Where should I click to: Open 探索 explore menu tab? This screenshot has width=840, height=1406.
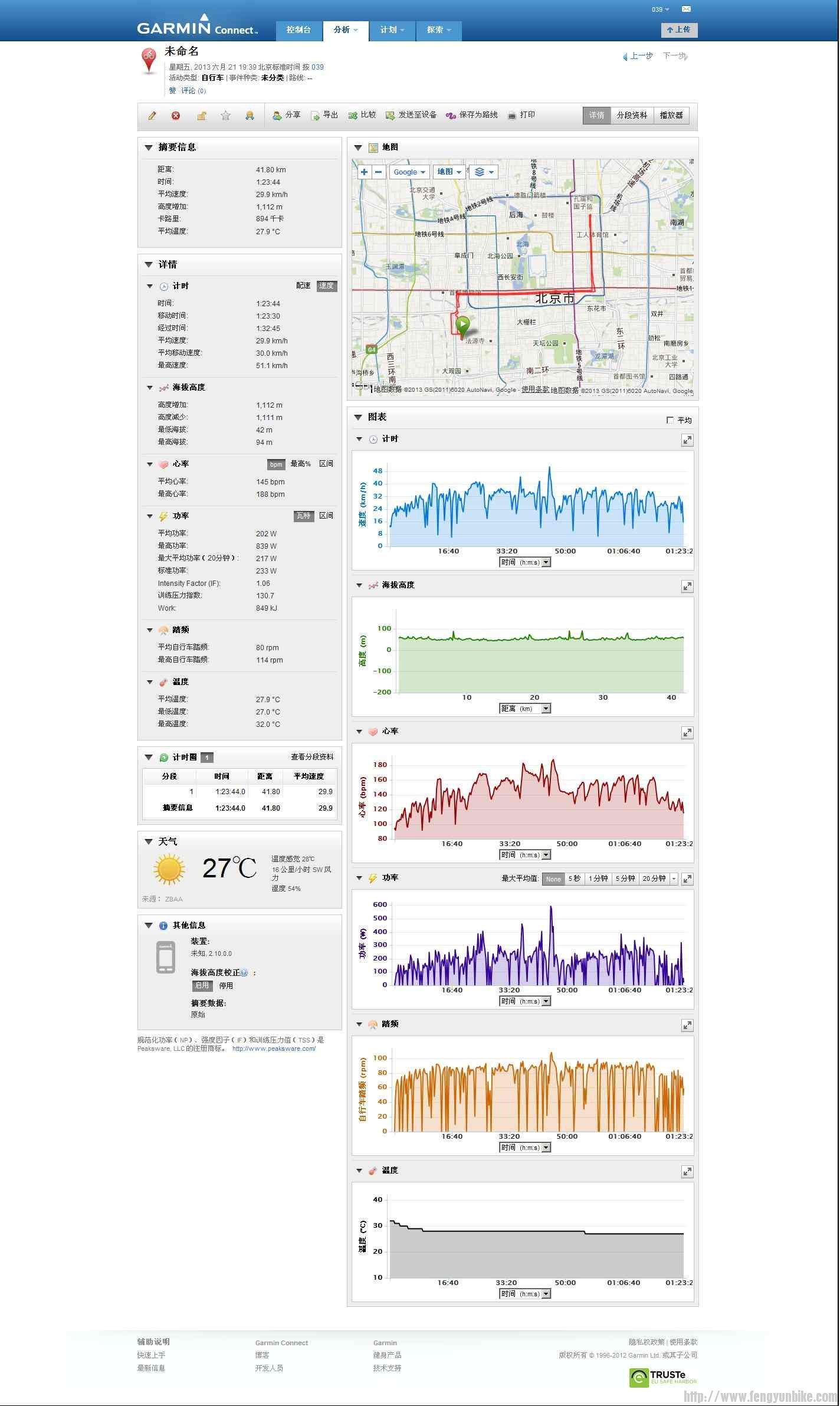coord(439,30)
